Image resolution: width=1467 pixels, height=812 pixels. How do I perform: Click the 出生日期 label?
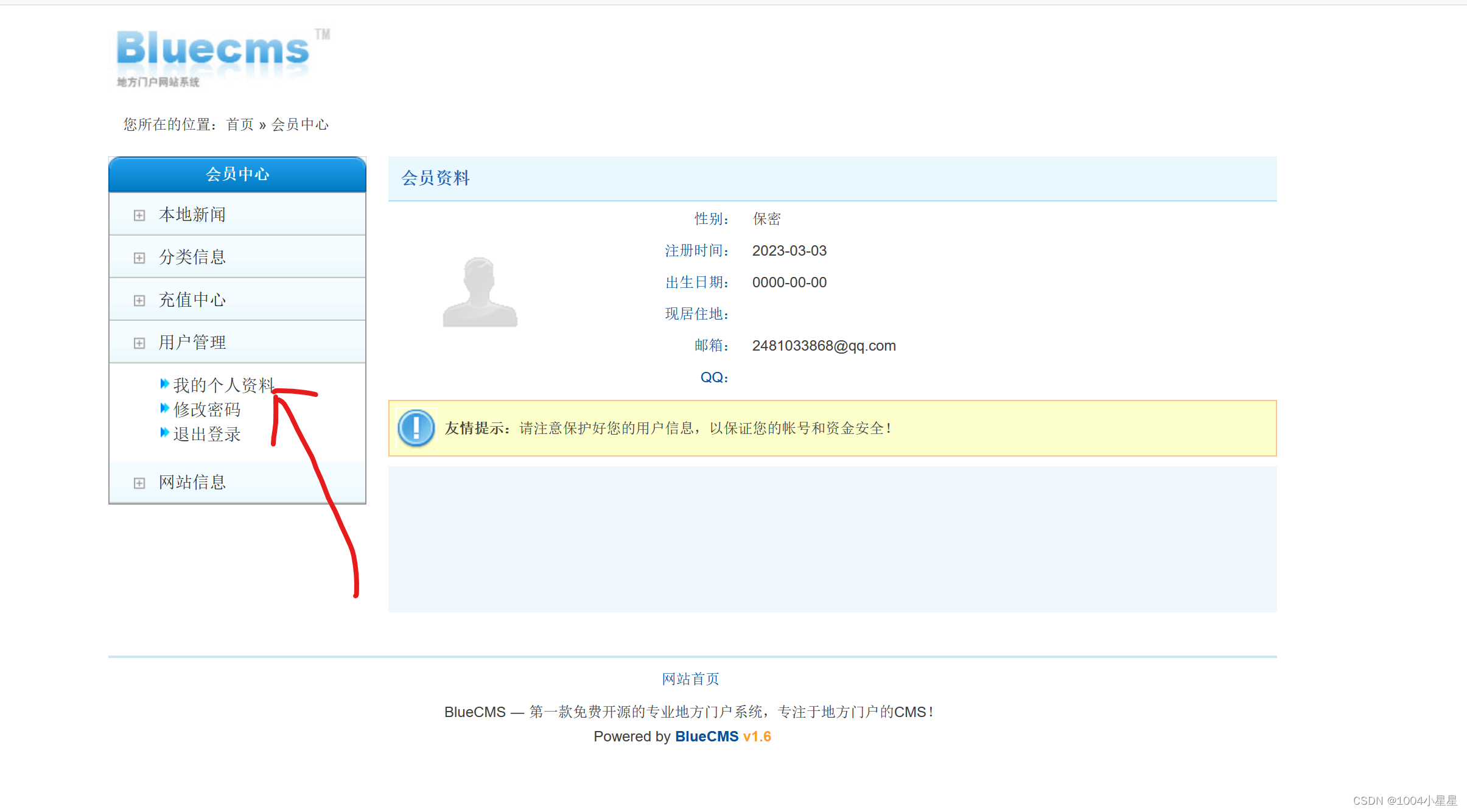tap(697, 282)
